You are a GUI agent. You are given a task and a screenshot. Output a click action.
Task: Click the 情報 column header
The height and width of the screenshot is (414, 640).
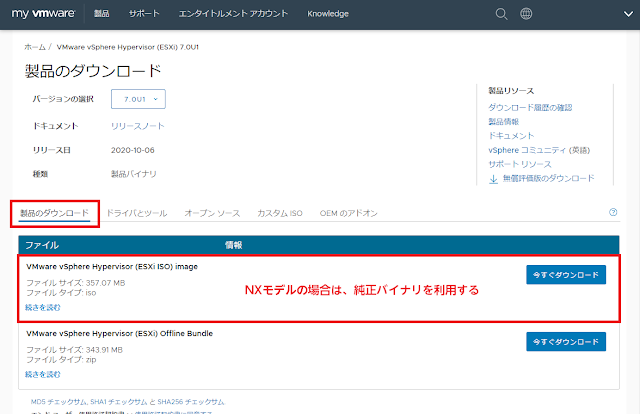(233, 245)
